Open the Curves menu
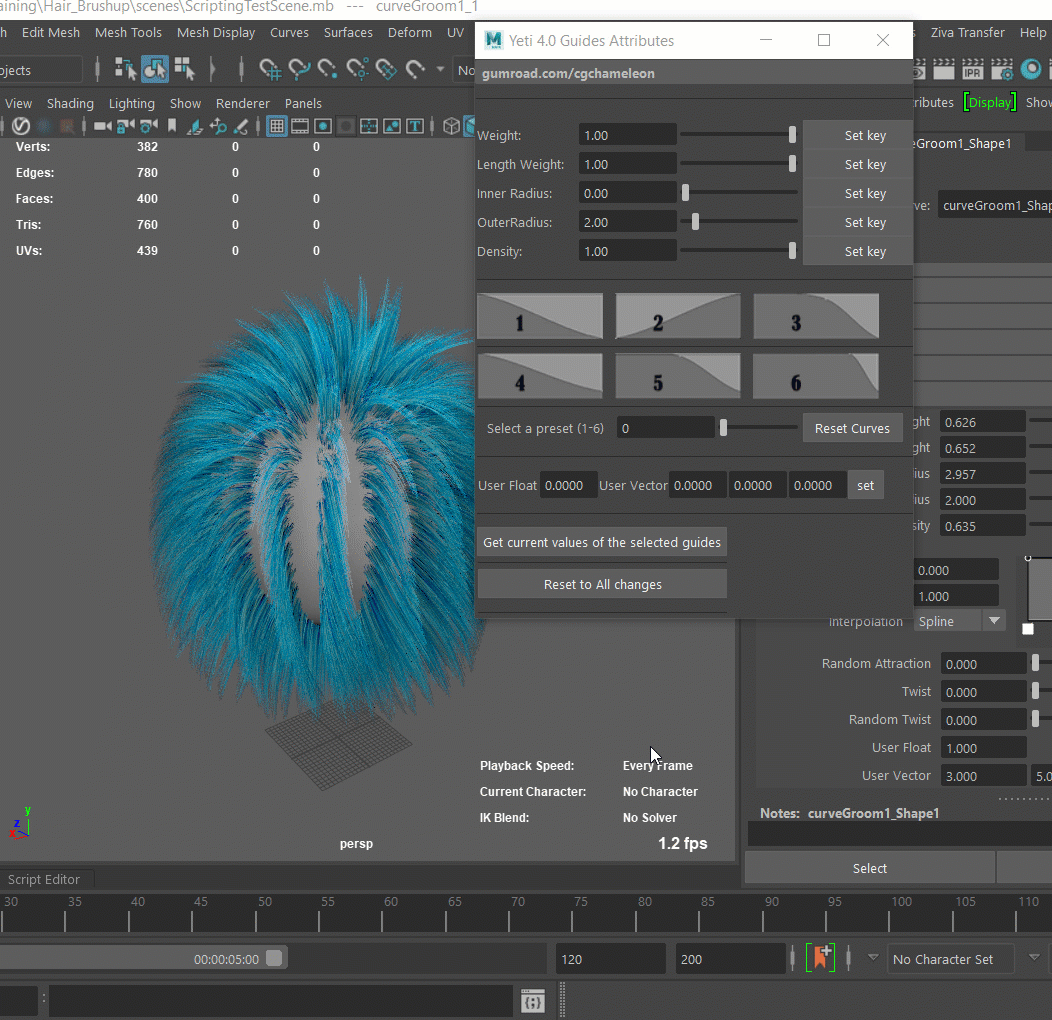The width and height of the screenshot is (1052, 1020). point(289,32)
